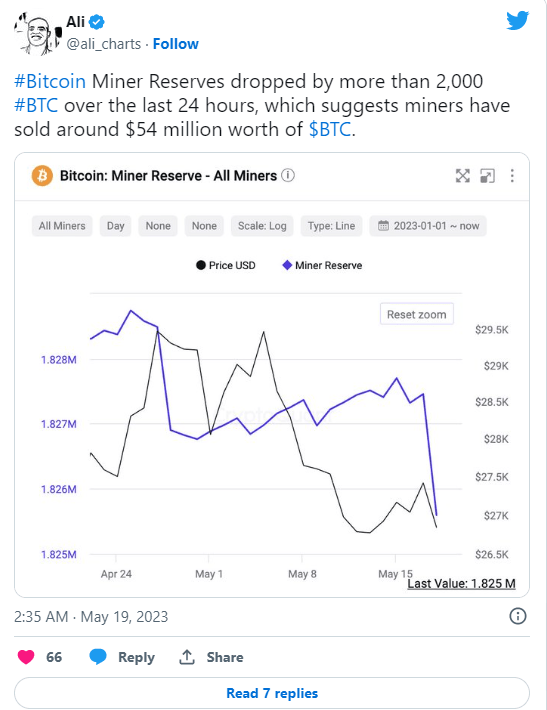Open the #Bitcoin hashtag link

(x=50, y=82)
